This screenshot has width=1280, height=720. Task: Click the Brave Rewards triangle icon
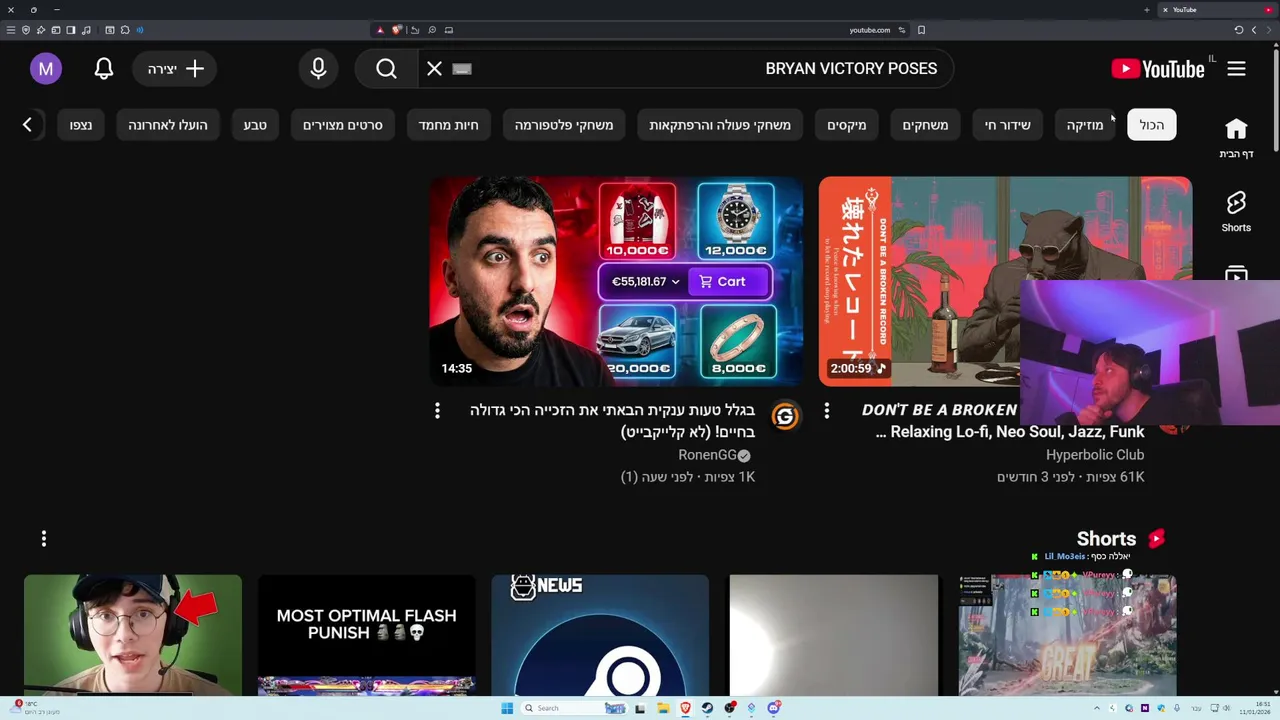point(380,30)
